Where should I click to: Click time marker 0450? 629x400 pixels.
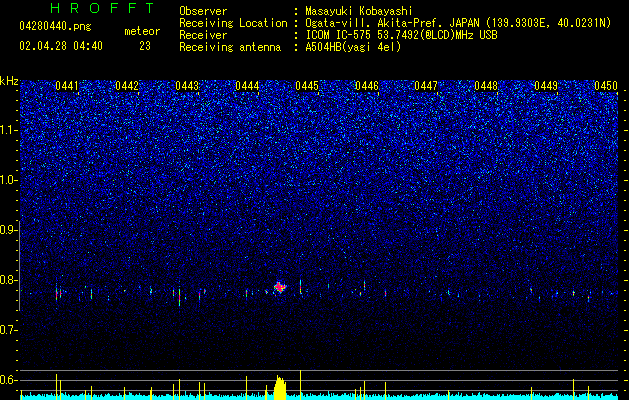tap(606, 86)
